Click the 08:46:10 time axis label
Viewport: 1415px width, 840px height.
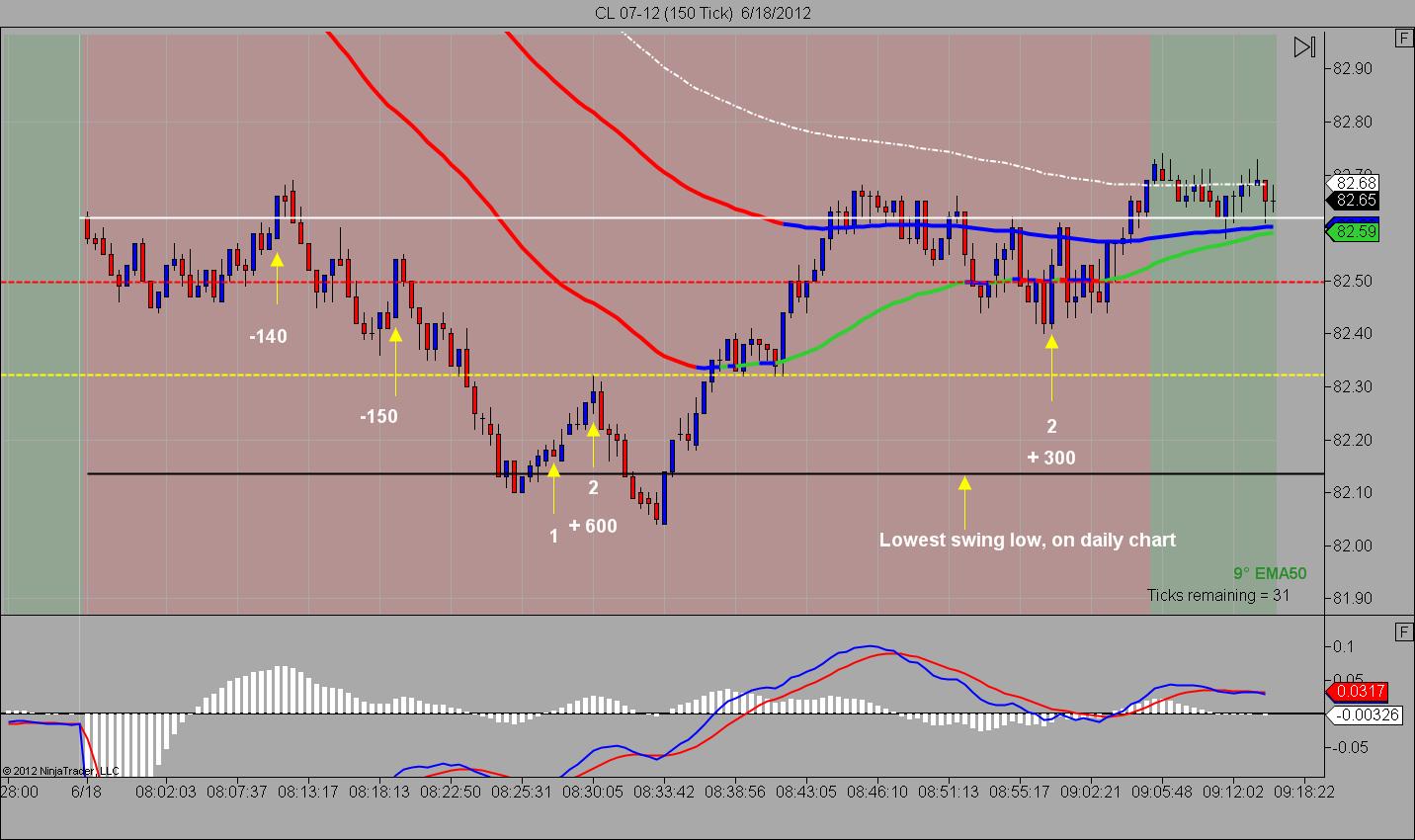[877, 792]
